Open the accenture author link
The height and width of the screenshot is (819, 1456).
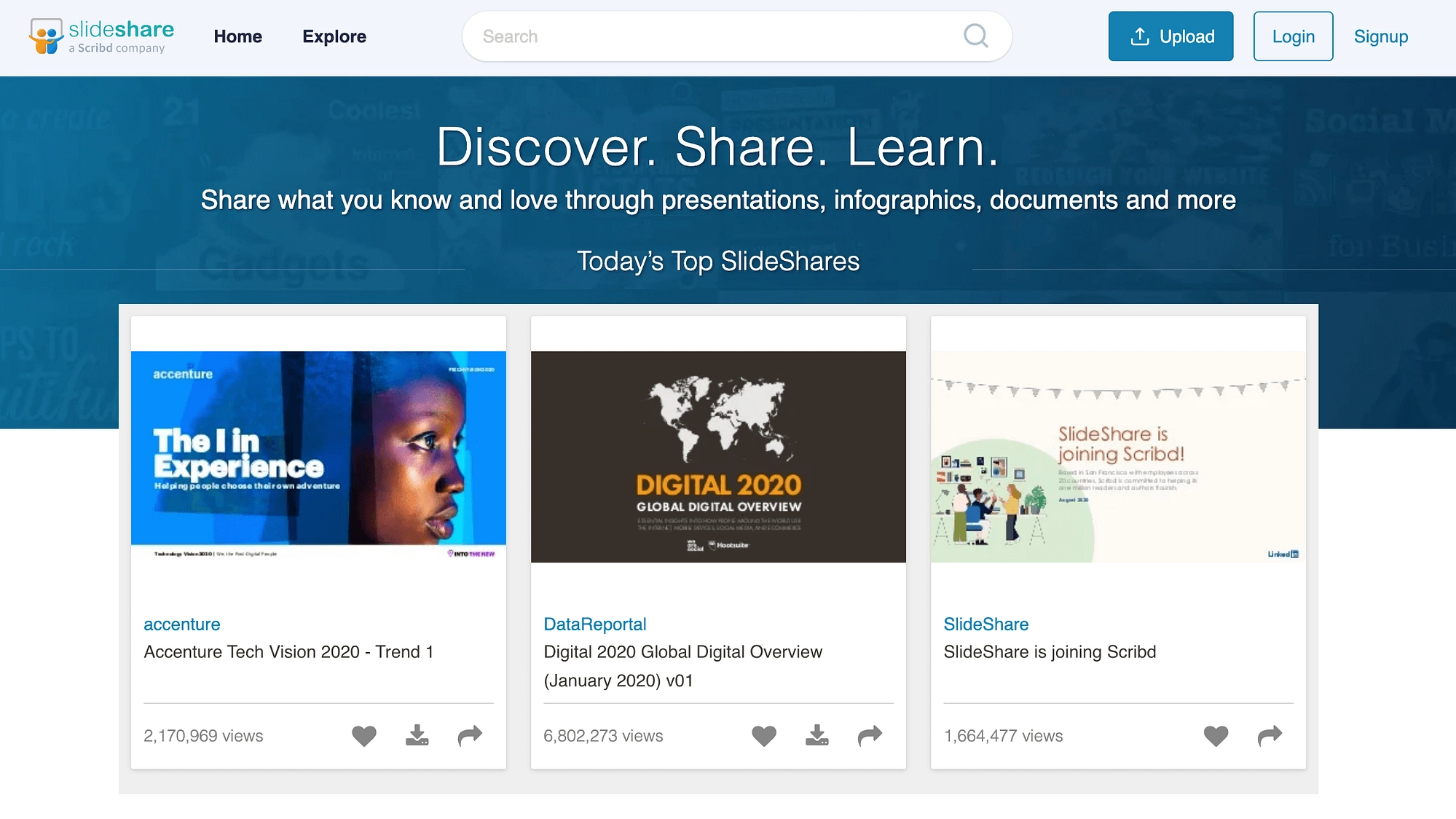(x=181, y=624)
